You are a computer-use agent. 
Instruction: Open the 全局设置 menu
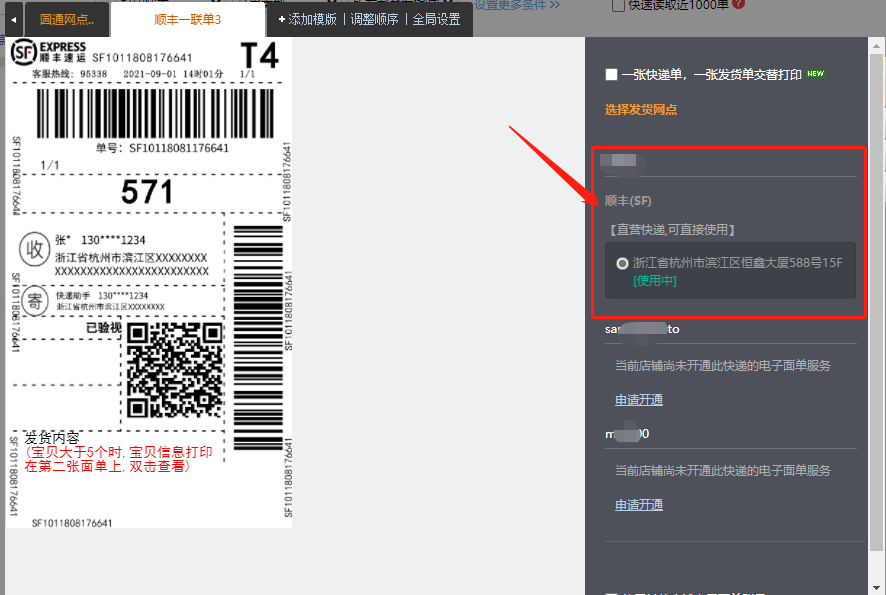(436, 19)
